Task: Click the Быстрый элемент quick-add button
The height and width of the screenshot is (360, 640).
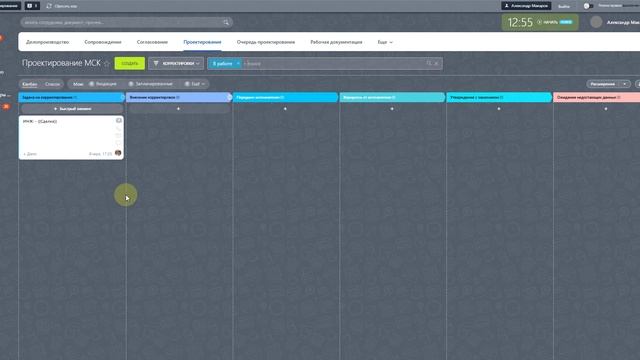Action: tap(72, 109)
